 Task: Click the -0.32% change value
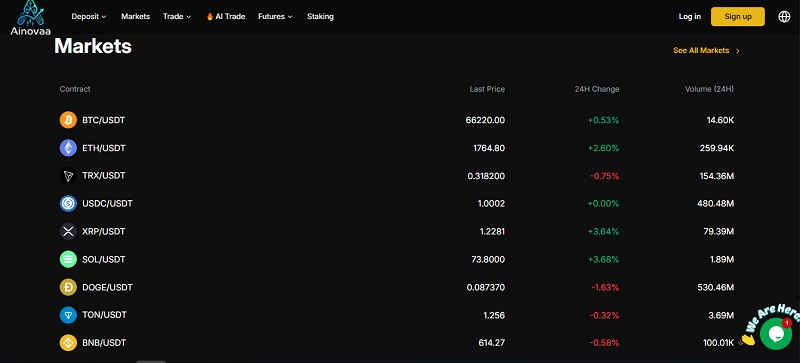coord(605,315)
